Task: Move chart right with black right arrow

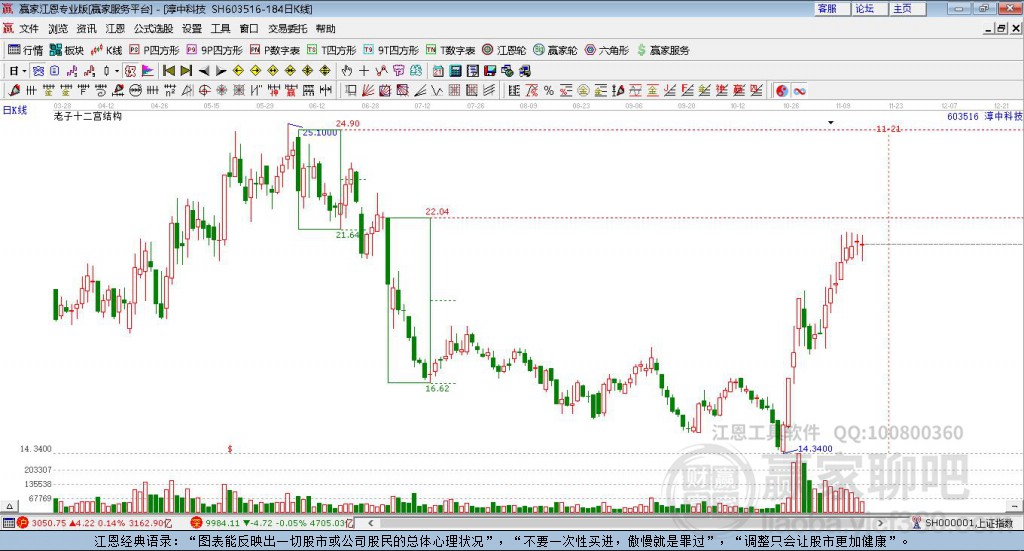Action: pos(221,71)
